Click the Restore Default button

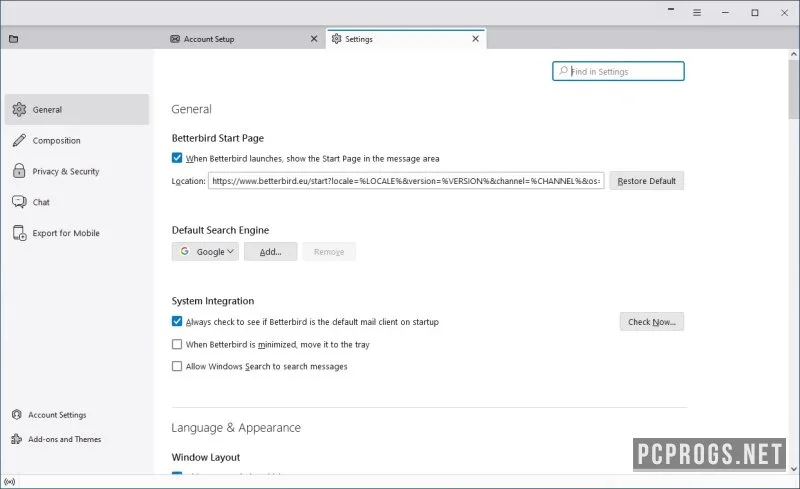(x=646, y=181)
